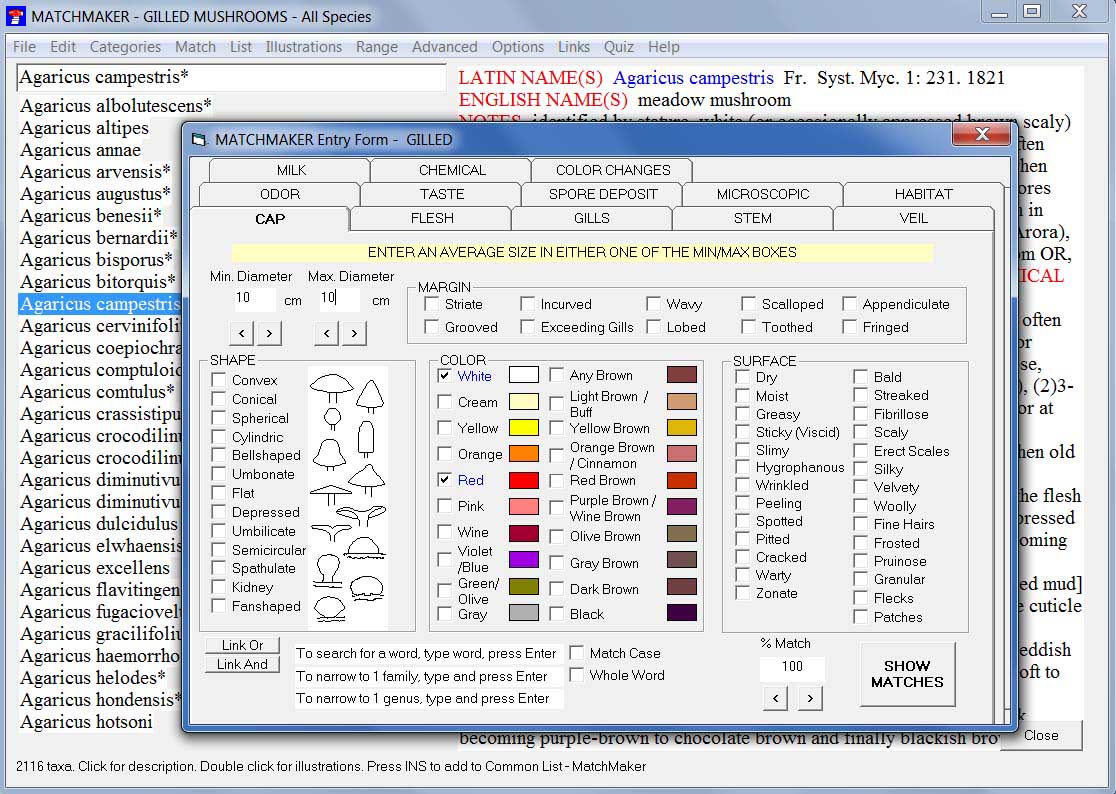Select Agaricus bisporus* in species list
Image resolution: width=1116 pixels, height=794 pixels.
[x=96, y=260]
